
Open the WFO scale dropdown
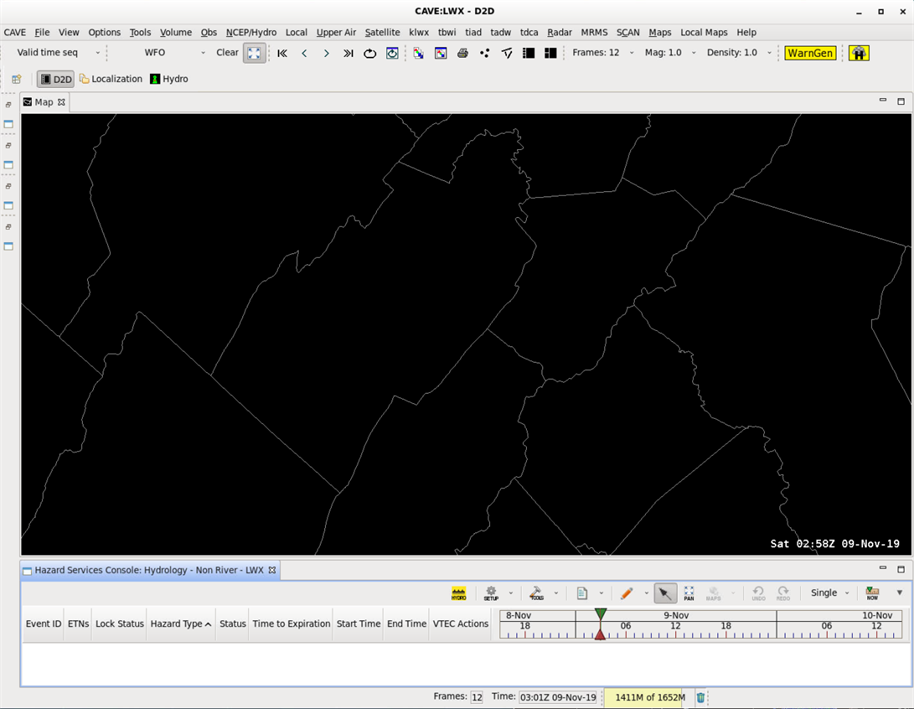203,52
